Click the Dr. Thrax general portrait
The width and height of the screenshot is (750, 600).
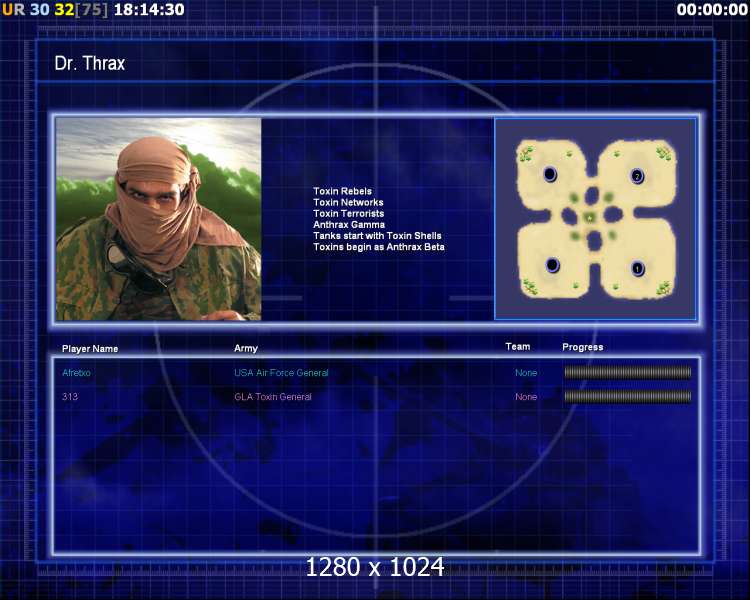[x=158, y=219]
